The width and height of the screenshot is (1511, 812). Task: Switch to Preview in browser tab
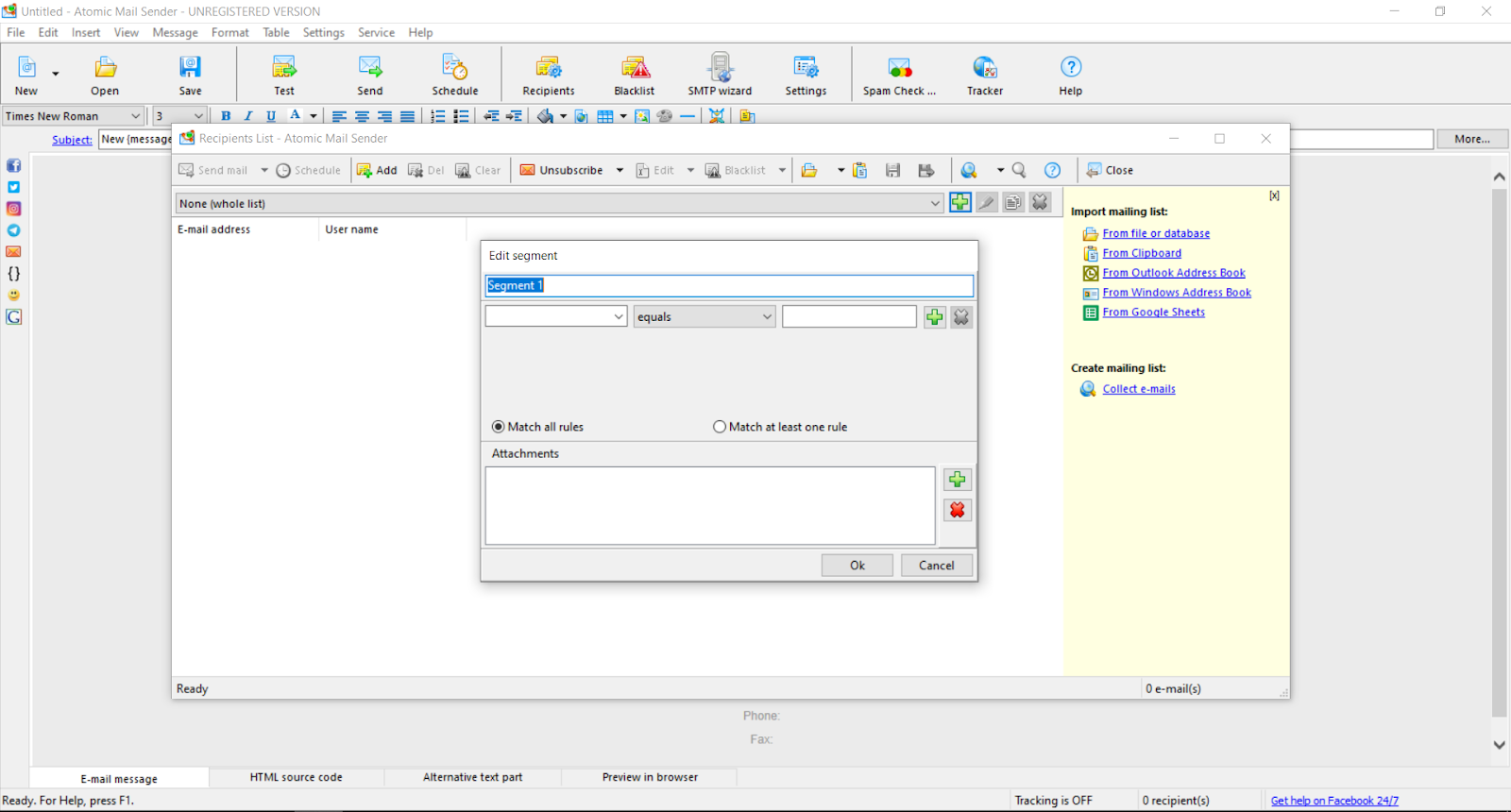[650, 777]
